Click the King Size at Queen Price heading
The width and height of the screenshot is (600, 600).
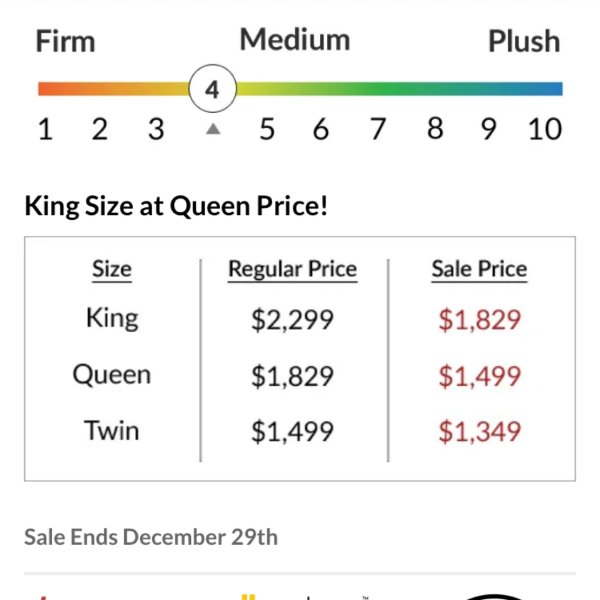(176, 206)
